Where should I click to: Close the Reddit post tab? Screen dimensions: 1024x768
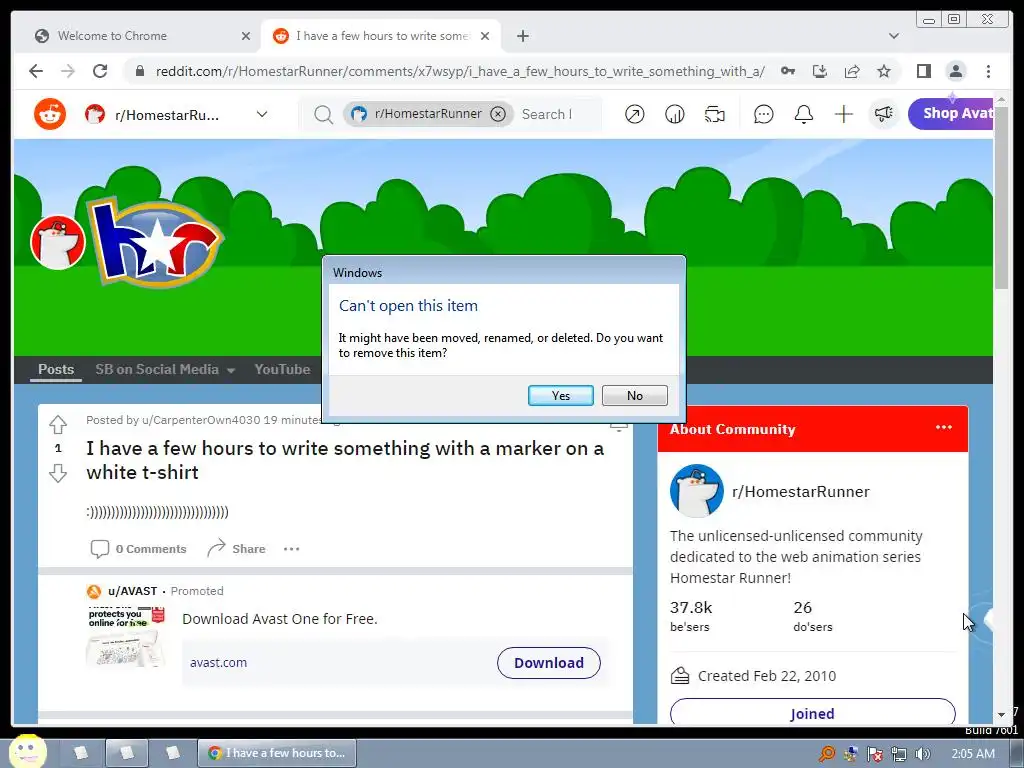tap(485, 36)
